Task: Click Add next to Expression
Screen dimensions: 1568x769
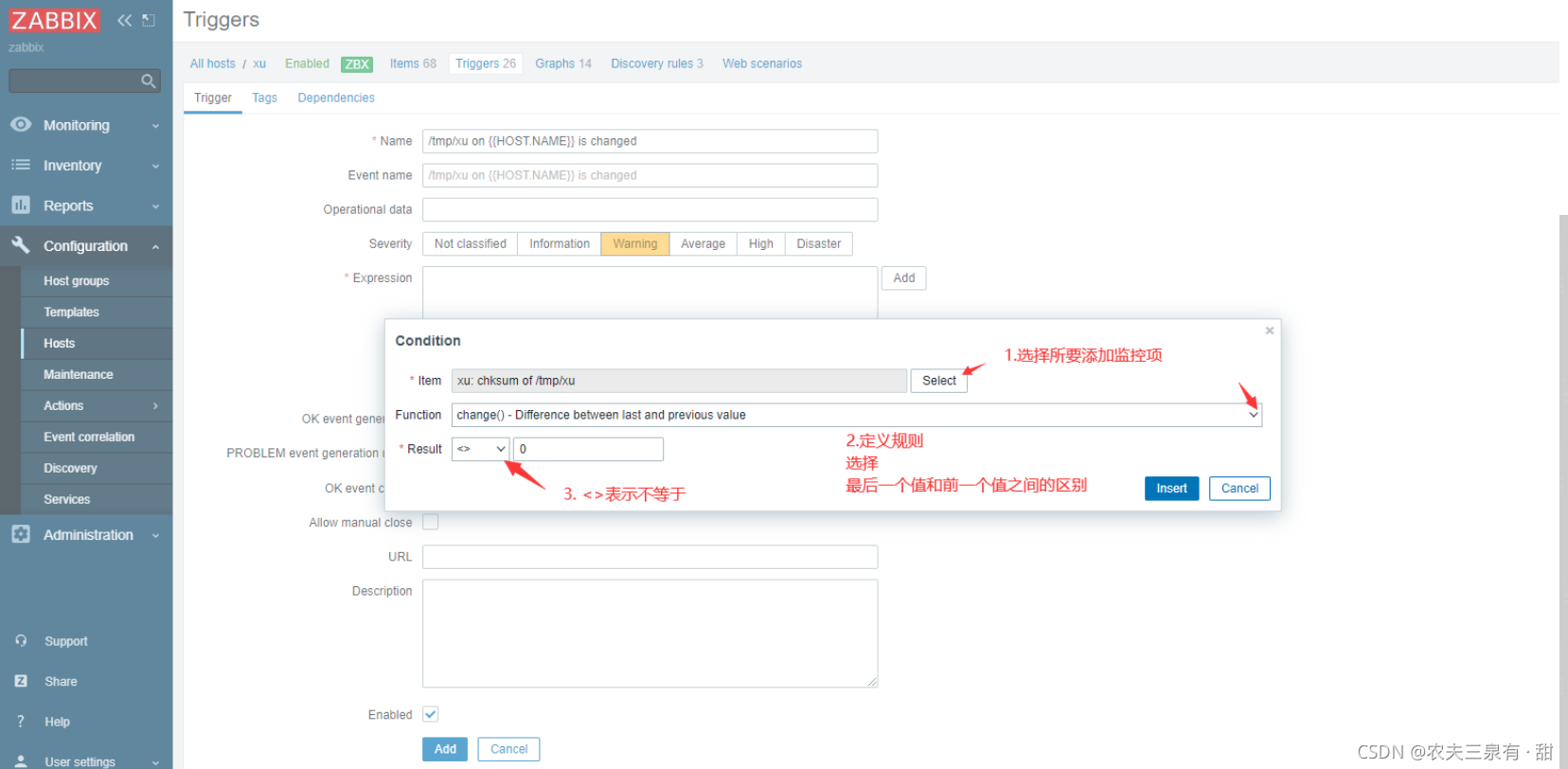Action: click(904, 277)
